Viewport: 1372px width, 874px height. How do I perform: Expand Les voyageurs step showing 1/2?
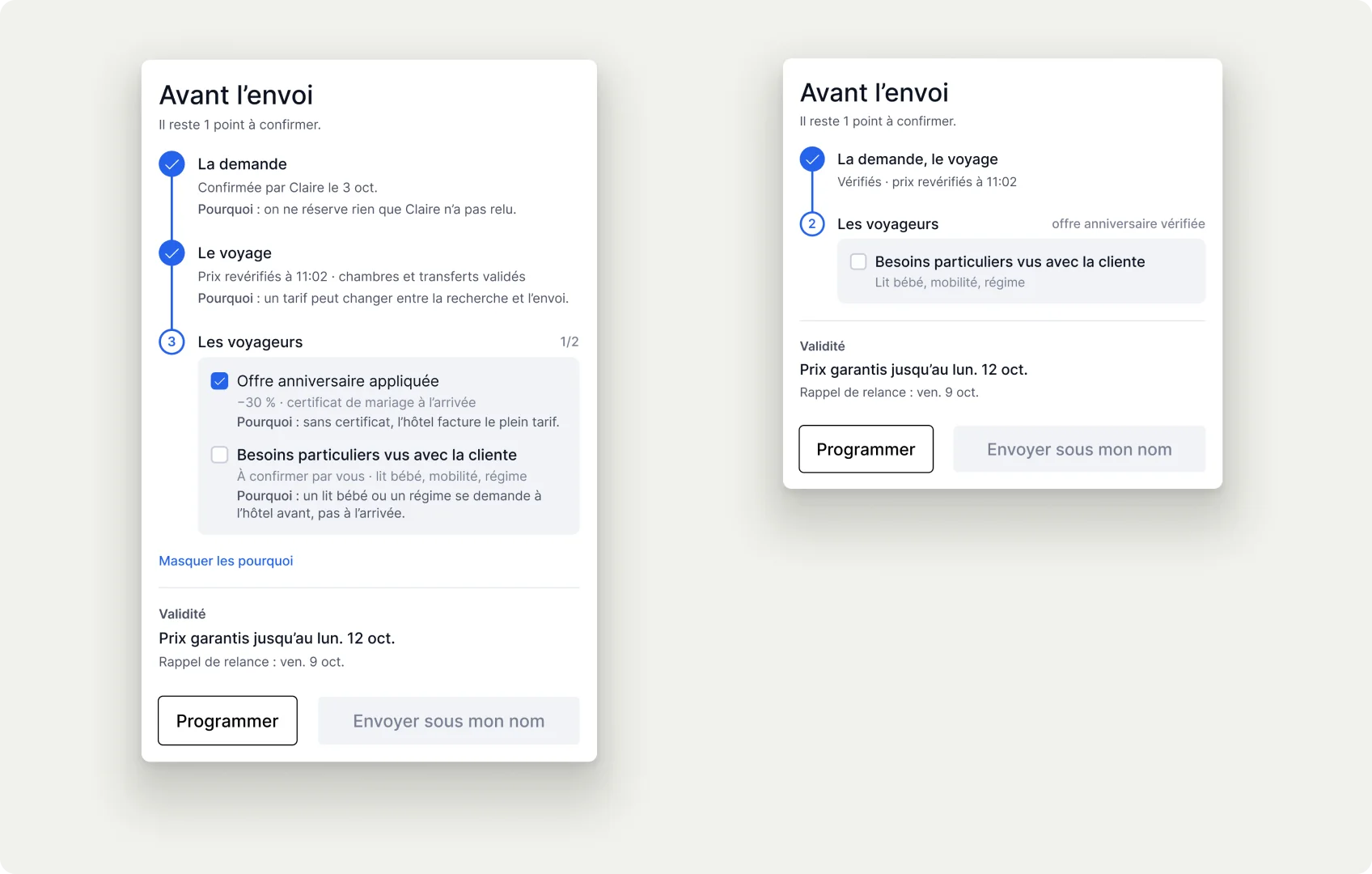369,342
